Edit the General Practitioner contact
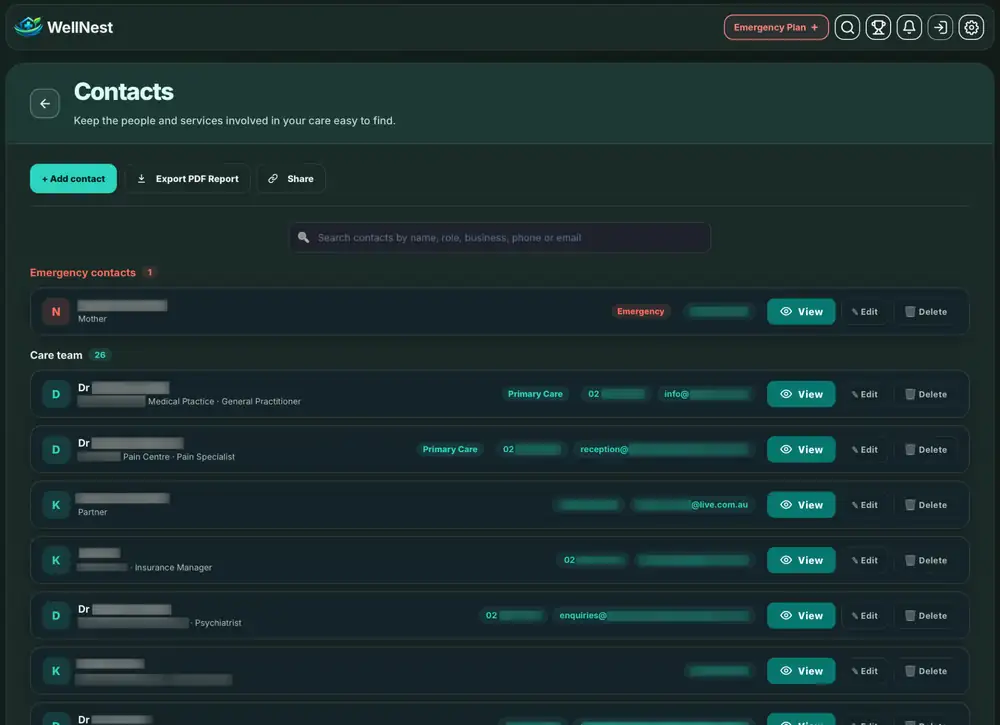The image size is (1000, 725). [864, 394]
